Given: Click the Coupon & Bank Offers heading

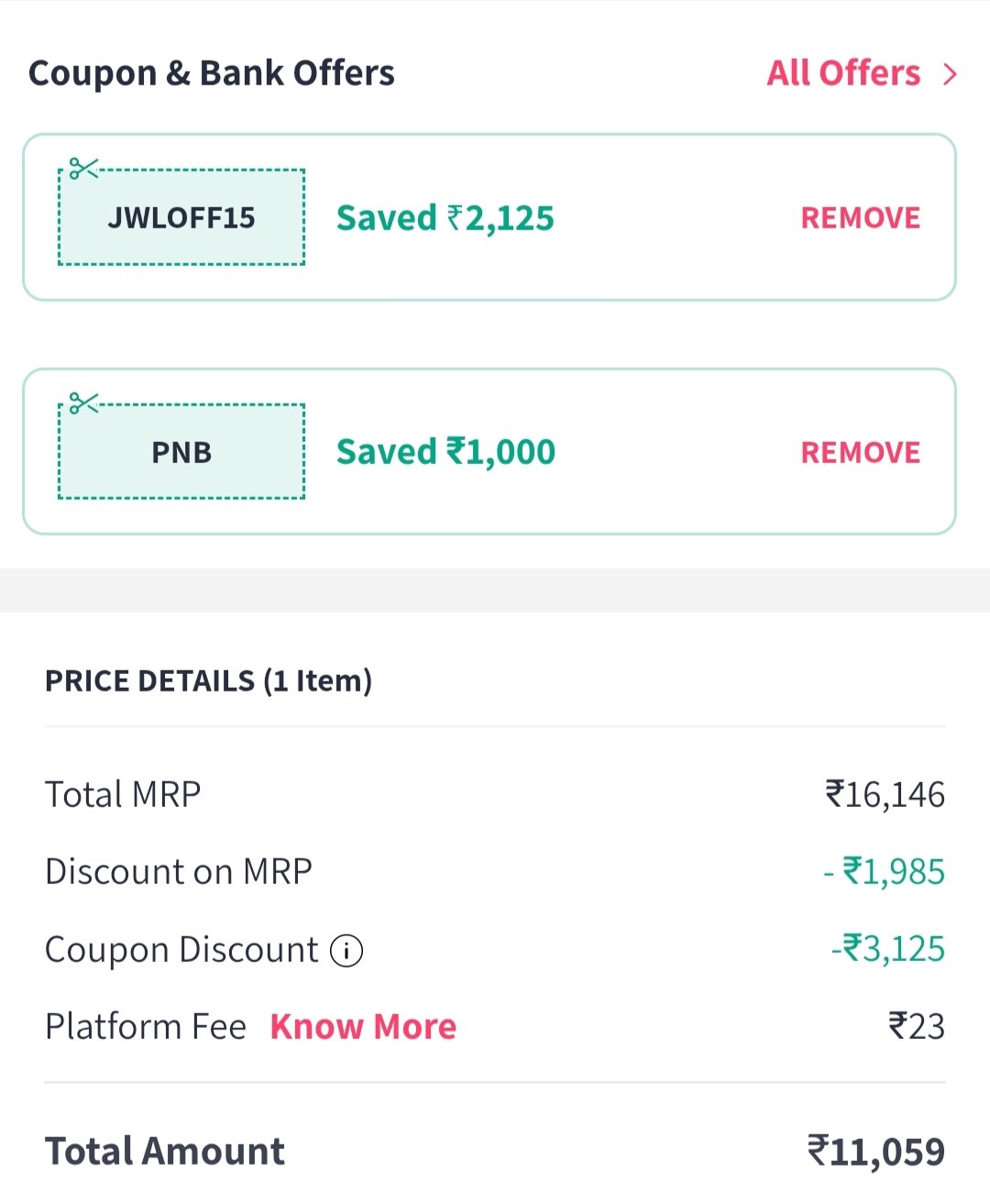Looking at the screenshot, I should (x=212, y=73).
